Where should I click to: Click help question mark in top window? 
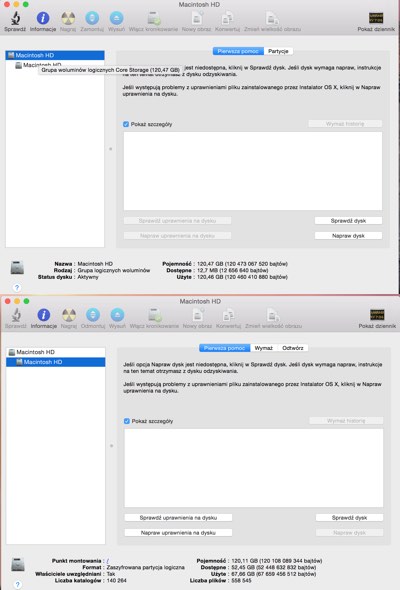(x=17, y=287)
